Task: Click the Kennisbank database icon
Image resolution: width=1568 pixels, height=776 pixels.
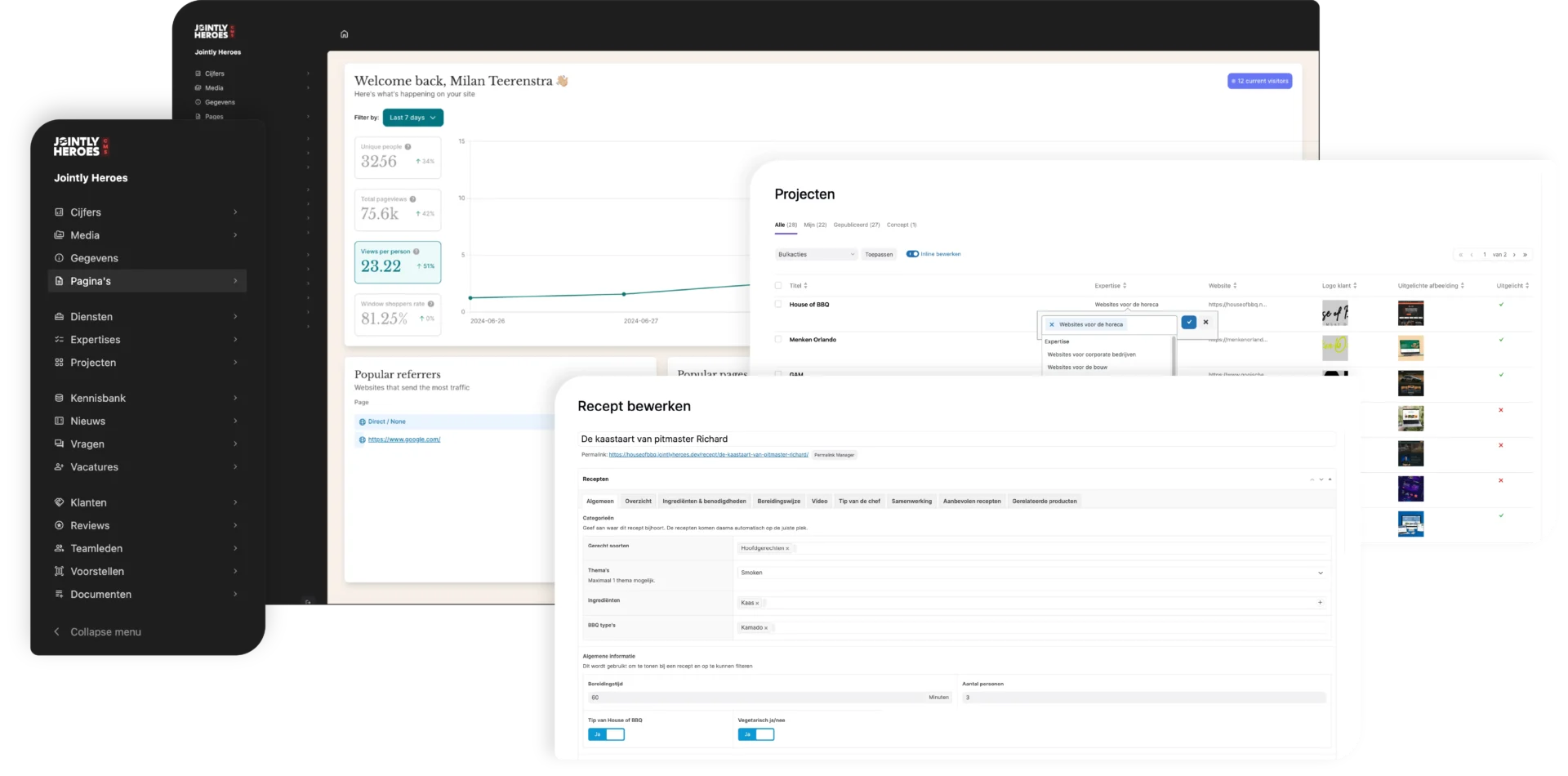Action: point(59,399)
